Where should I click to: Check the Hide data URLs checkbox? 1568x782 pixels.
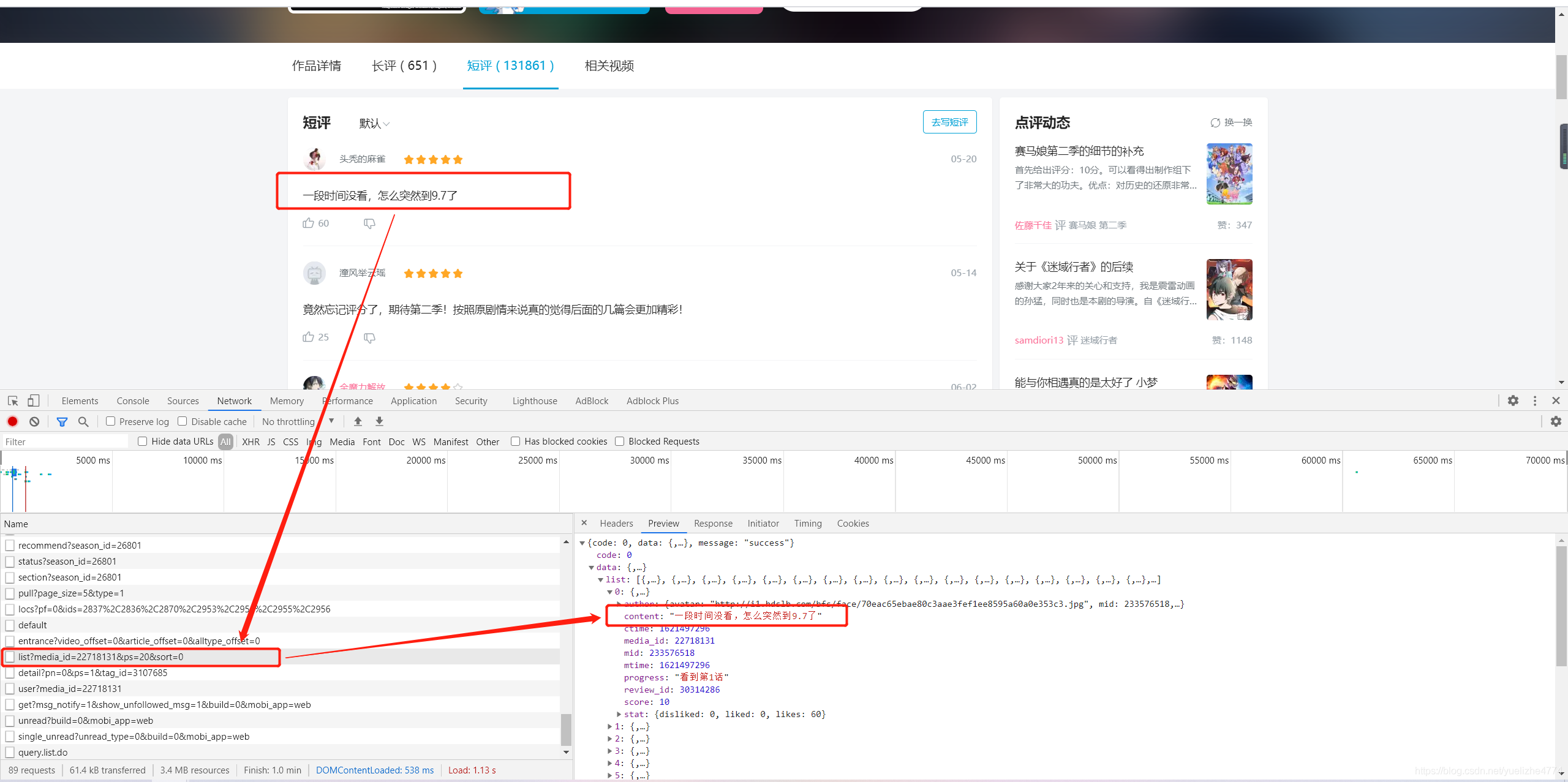143,441
